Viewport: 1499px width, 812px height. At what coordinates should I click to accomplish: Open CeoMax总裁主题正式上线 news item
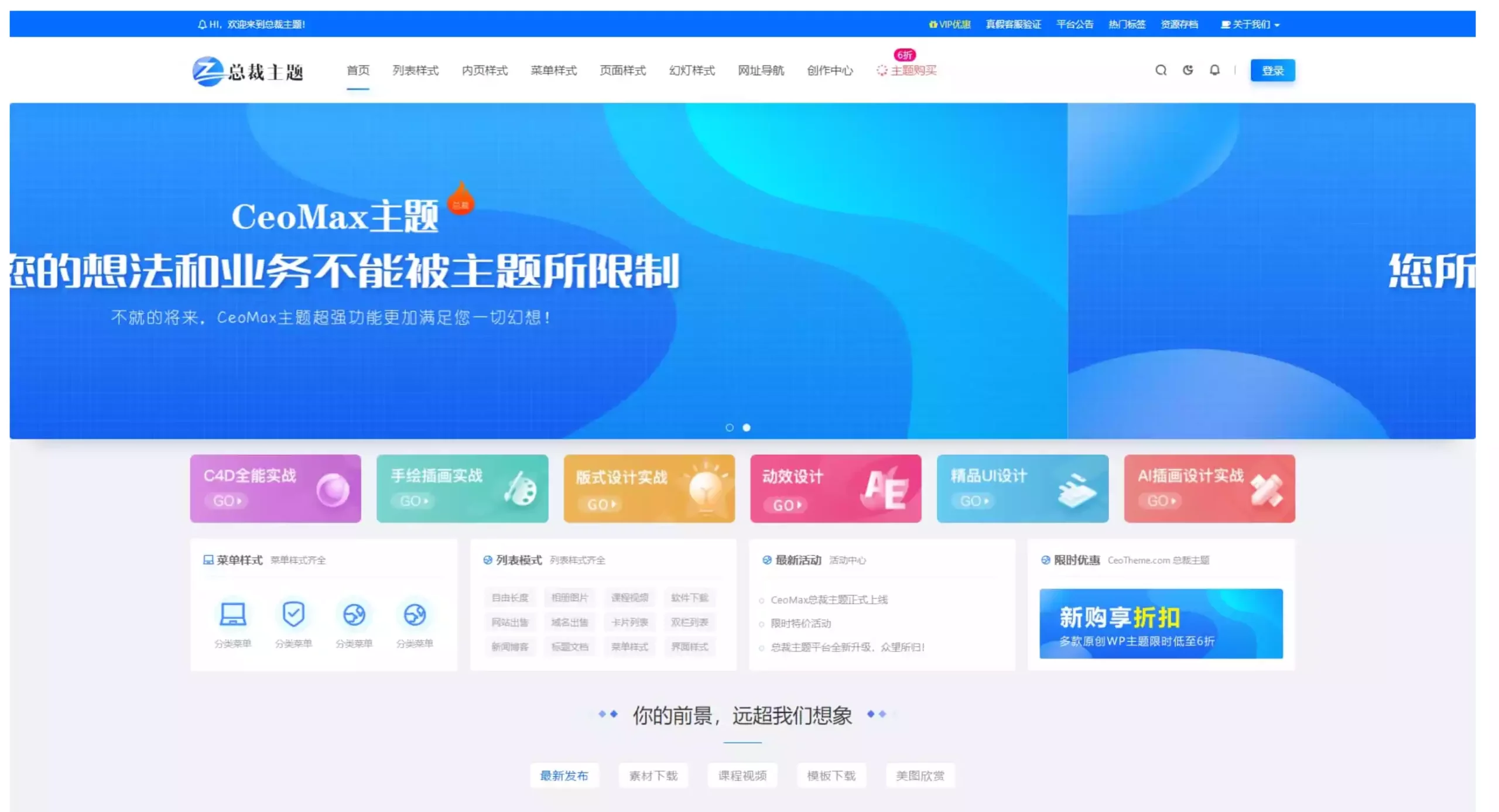coord(829,599)
